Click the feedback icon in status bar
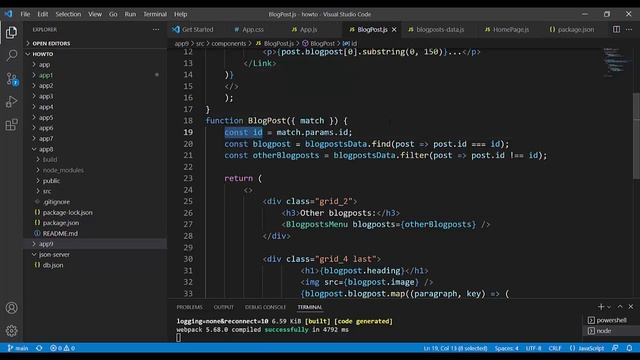The image size is (640, 360). coord(615,348)
